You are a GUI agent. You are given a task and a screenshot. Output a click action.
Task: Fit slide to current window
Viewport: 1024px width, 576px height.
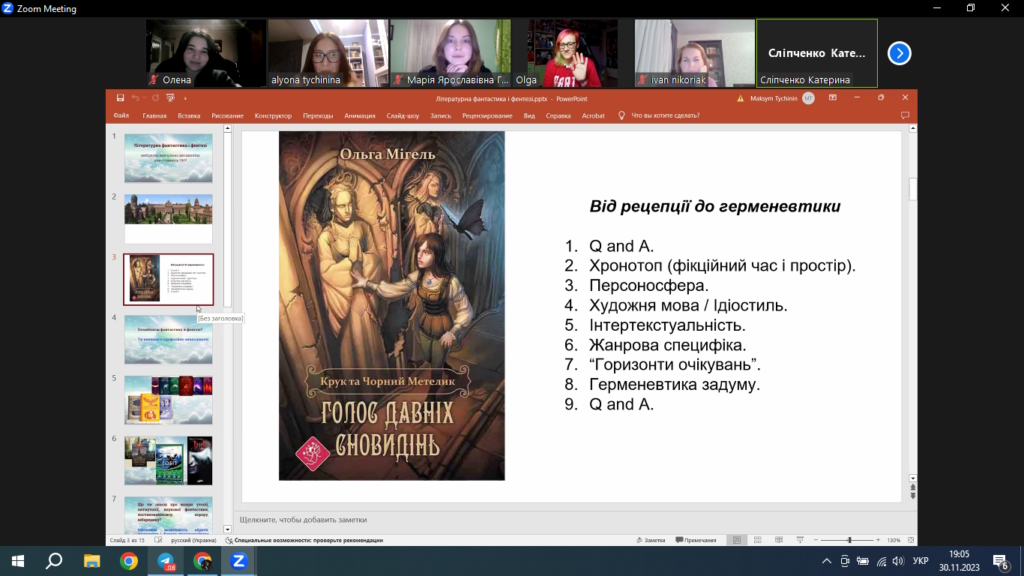click(x=911, y=540)
